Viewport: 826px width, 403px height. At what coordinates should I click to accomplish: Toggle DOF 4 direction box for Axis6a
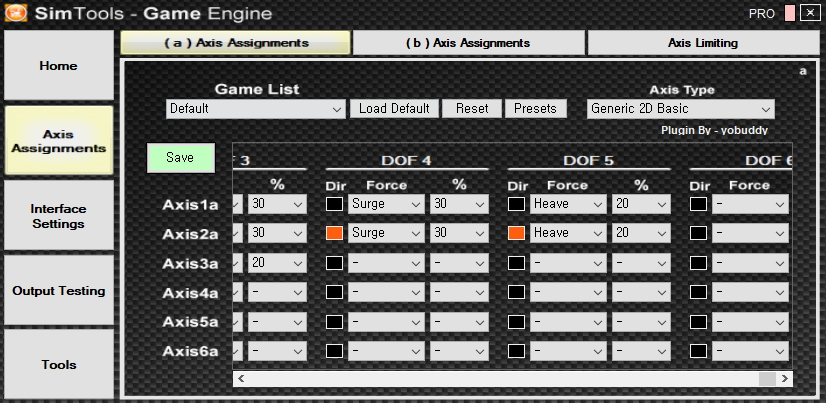click(335, 351)
